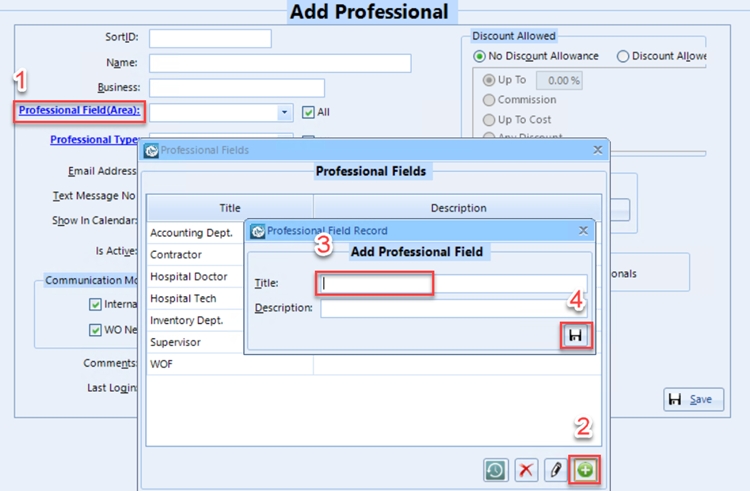Click the Professional Field(Area) link

[80, 110]
